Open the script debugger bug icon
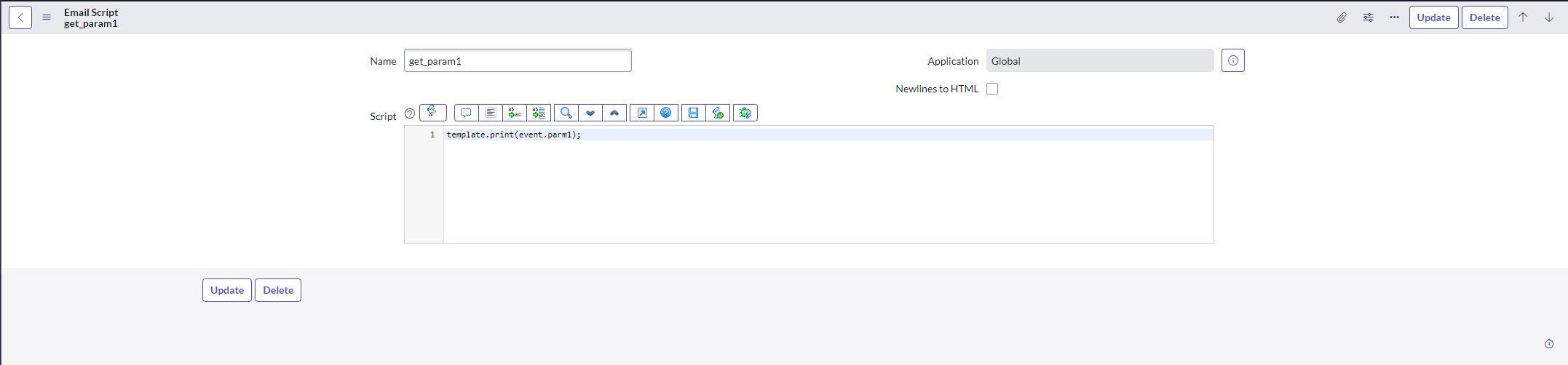 pyautogui.click(x=745, y=113)
